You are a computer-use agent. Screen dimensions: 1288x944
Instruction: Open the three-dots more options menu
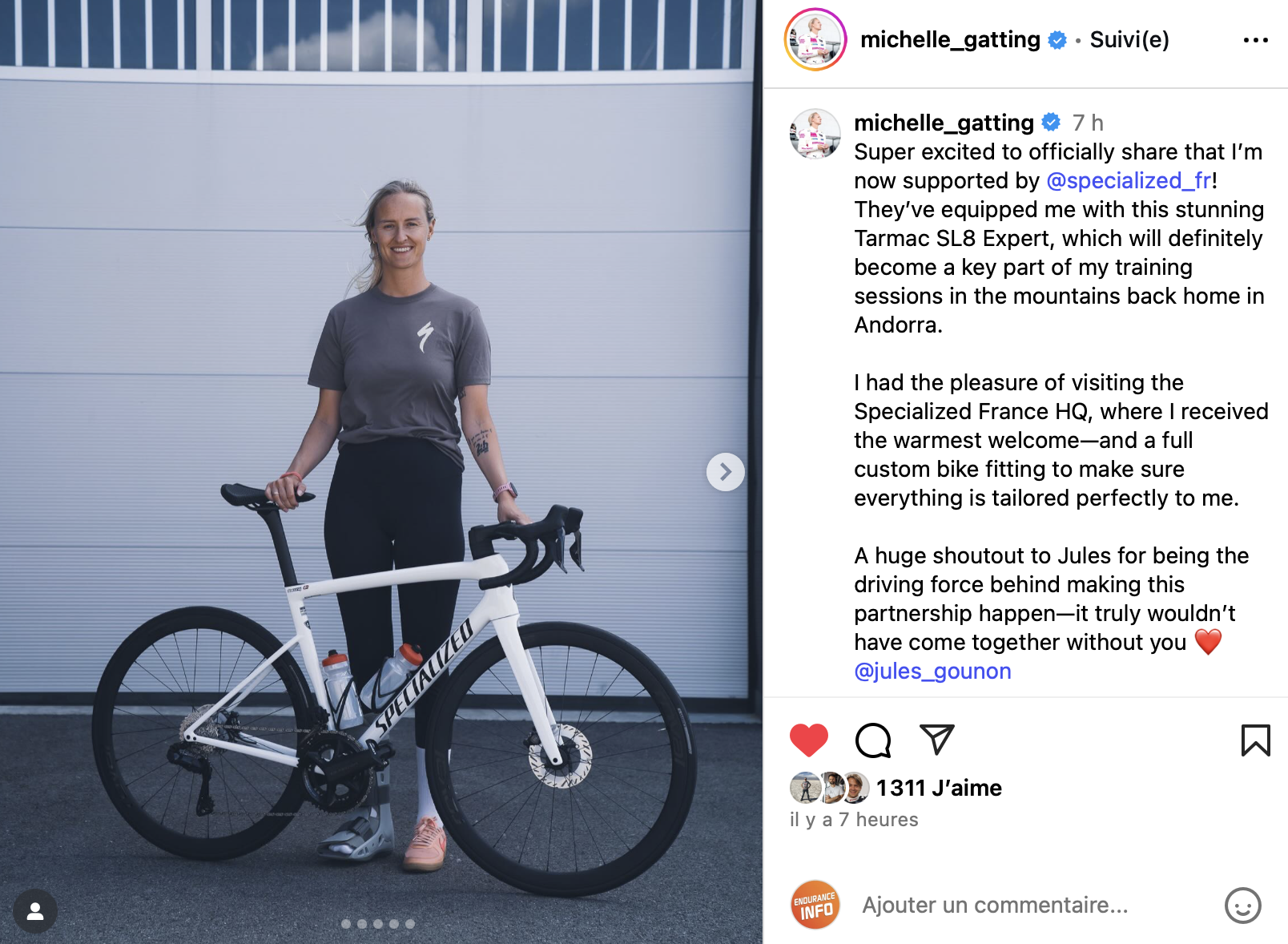(x=1255, y=40)
